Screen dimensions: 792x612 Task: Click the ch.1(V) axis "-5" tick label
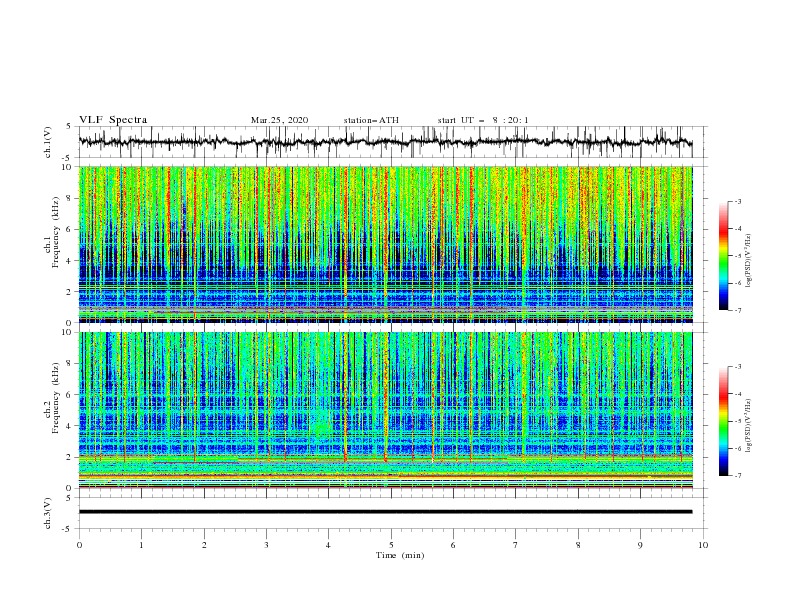[x=68, y=158]
